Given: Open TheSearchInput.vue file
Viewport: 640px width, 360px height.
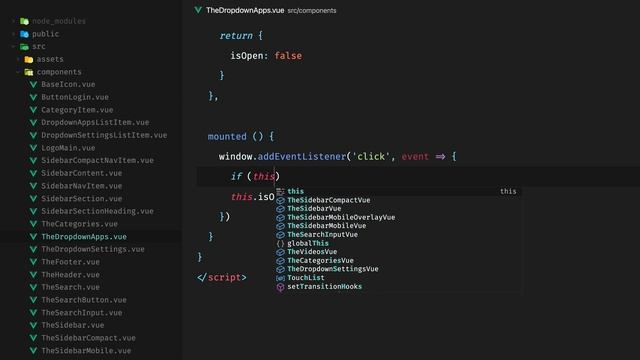Looking at the screenshot, I should click(82, 313).
